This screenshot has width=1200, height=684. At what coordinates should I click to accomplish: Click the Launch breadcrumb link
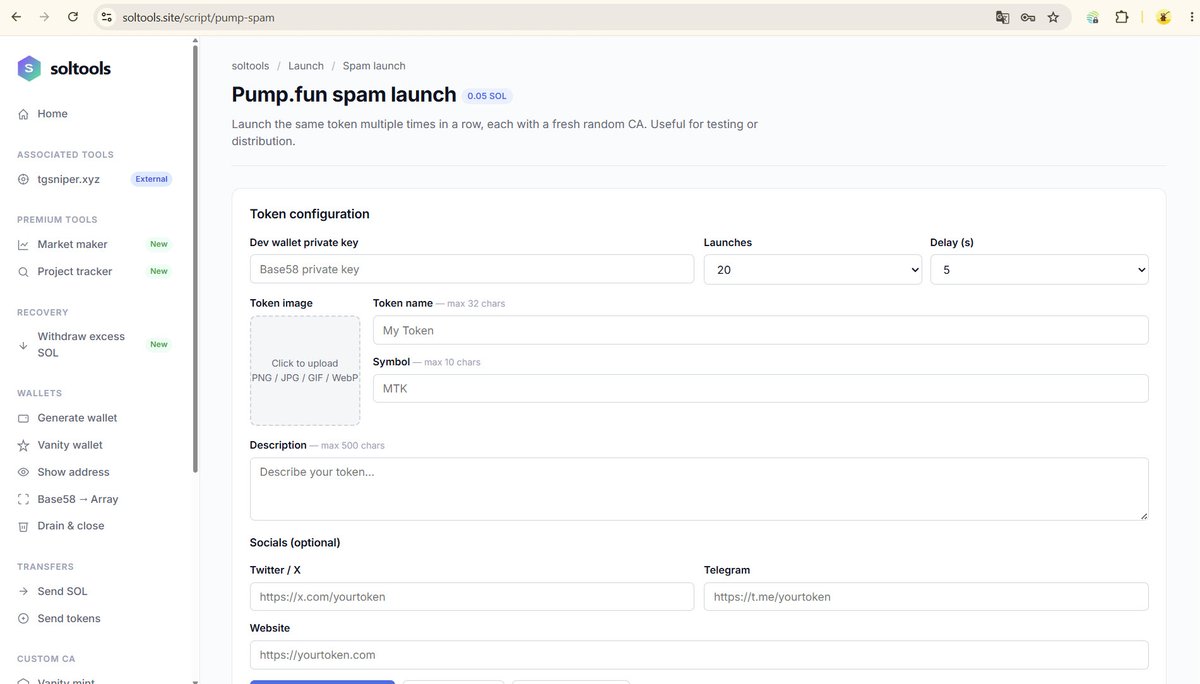point(306,66)
